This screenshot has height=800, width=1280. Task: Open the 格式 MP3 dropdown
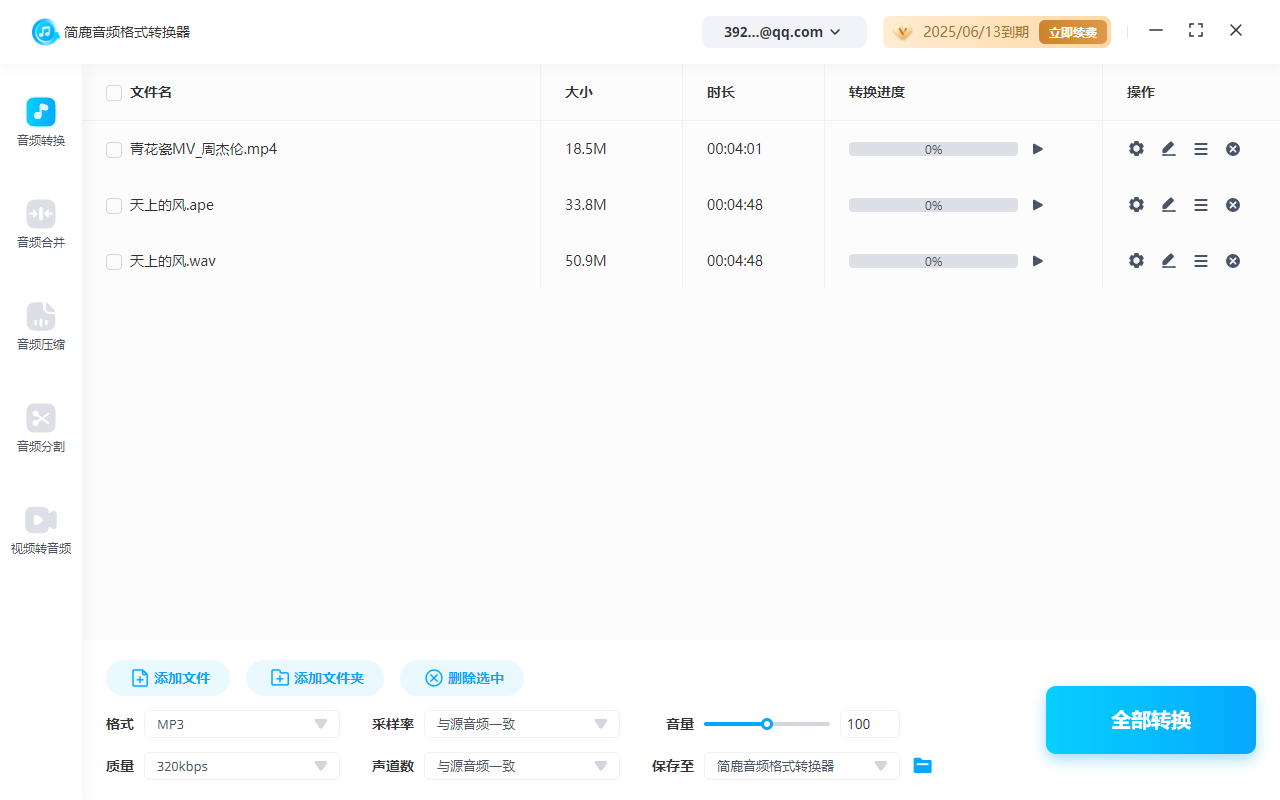241,723
